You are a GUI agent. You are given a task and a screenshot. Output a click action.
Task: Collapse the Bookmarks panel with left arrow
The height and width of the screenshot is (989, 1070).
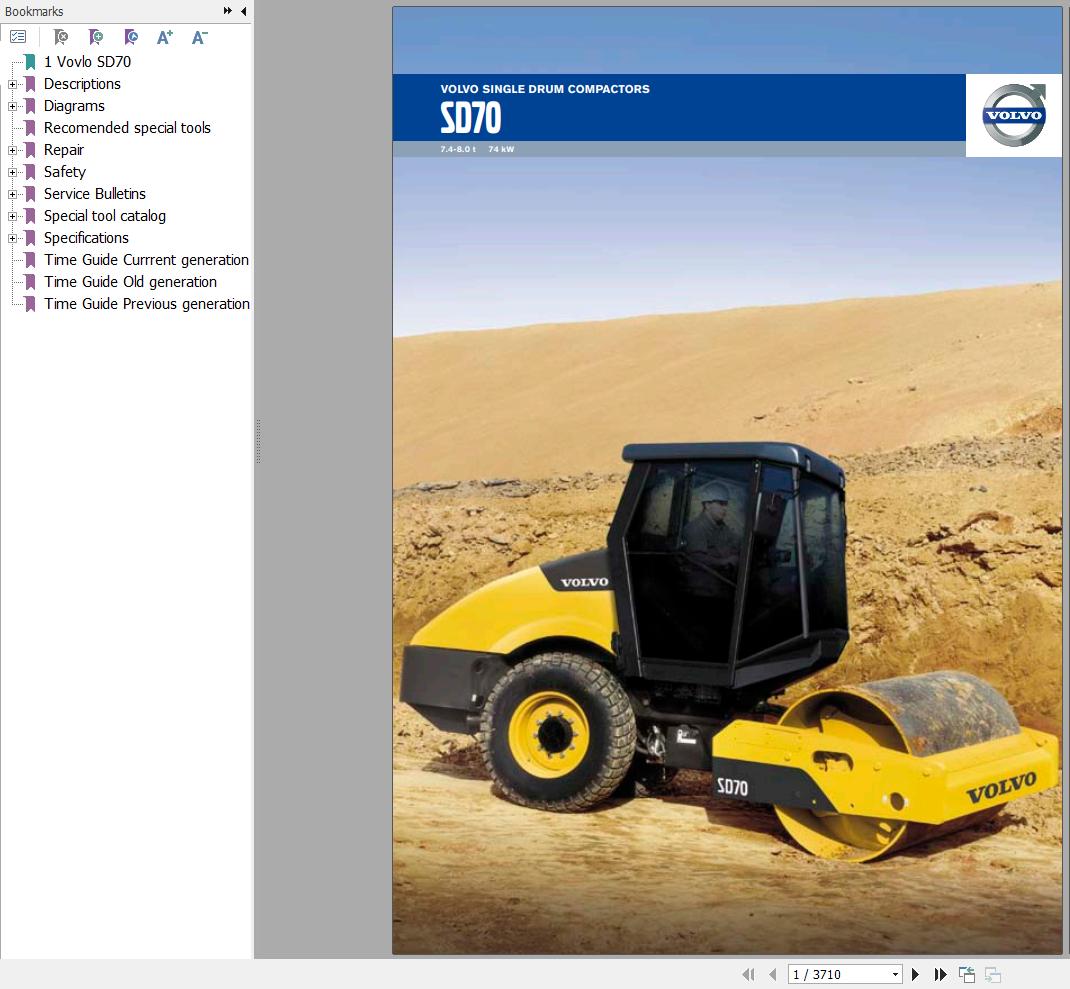pyautogui.click(x=244, y=11)
